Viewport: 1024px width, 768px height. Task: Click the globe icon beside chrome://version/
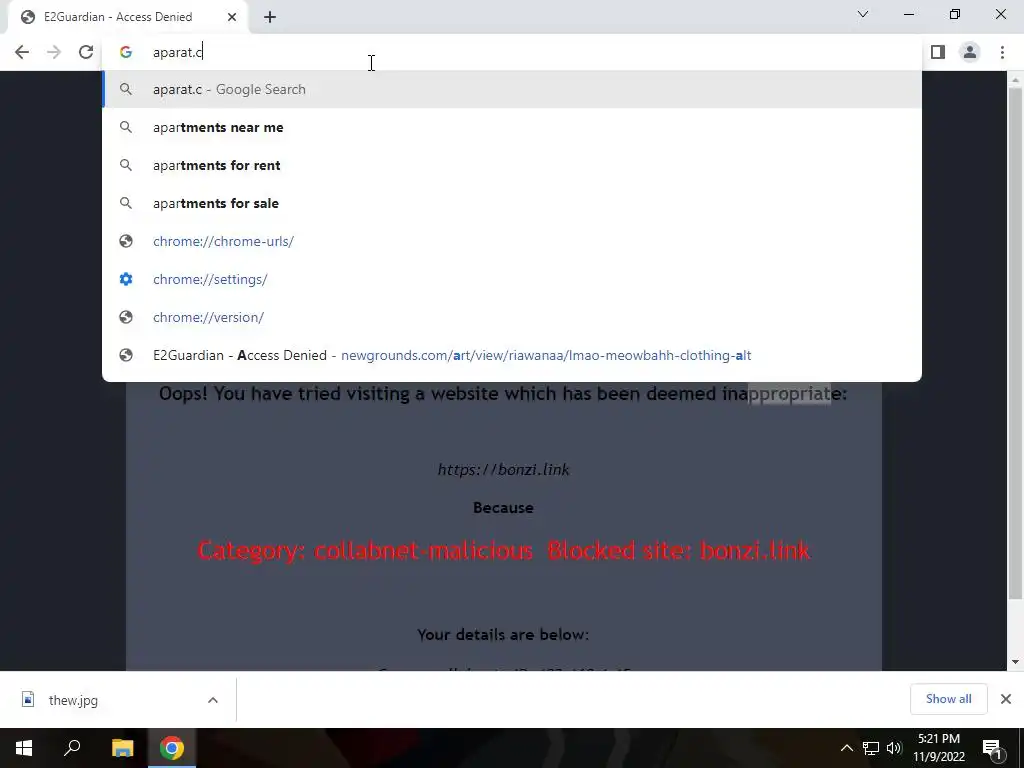pos(126,317)
